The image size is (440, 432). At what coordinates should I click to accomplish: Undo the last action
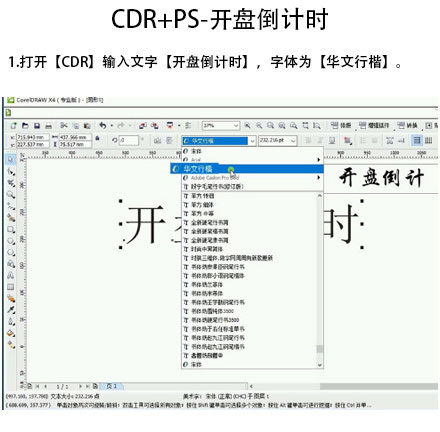coord(103,126)
